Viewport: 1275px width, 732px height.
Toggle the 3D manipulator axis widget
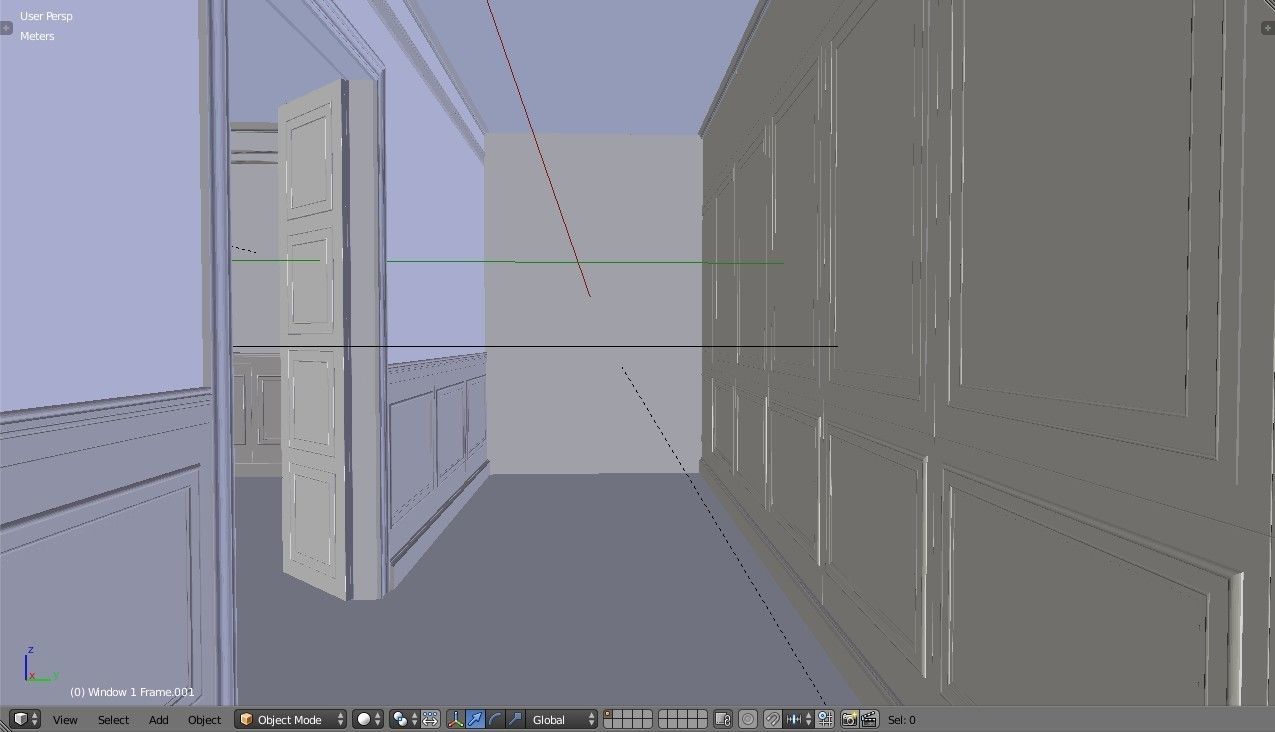click(455, 719)
